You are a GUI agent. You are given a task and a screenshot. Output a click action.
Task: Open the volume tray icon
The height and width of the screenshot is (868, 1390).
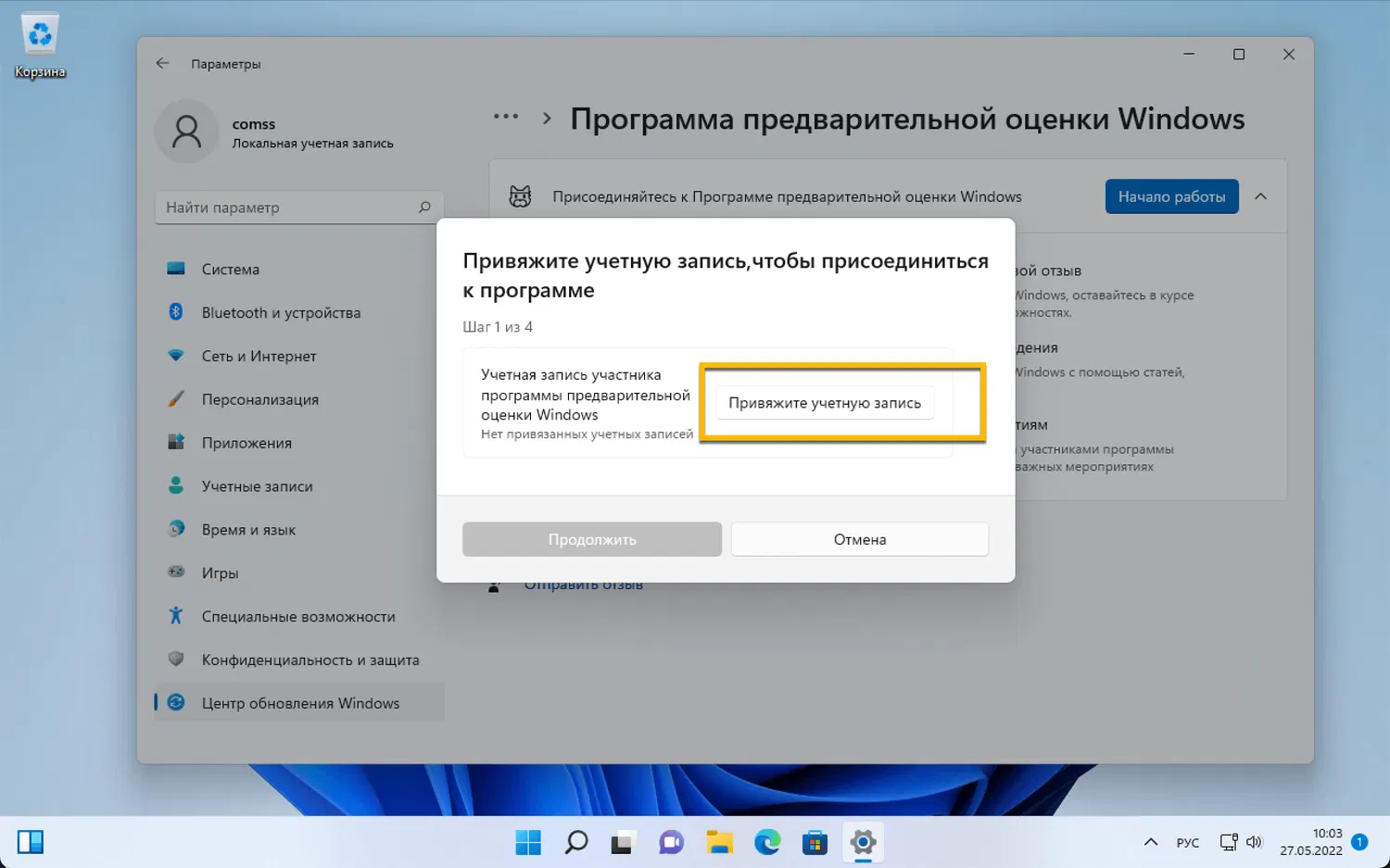click(1255, 842)
